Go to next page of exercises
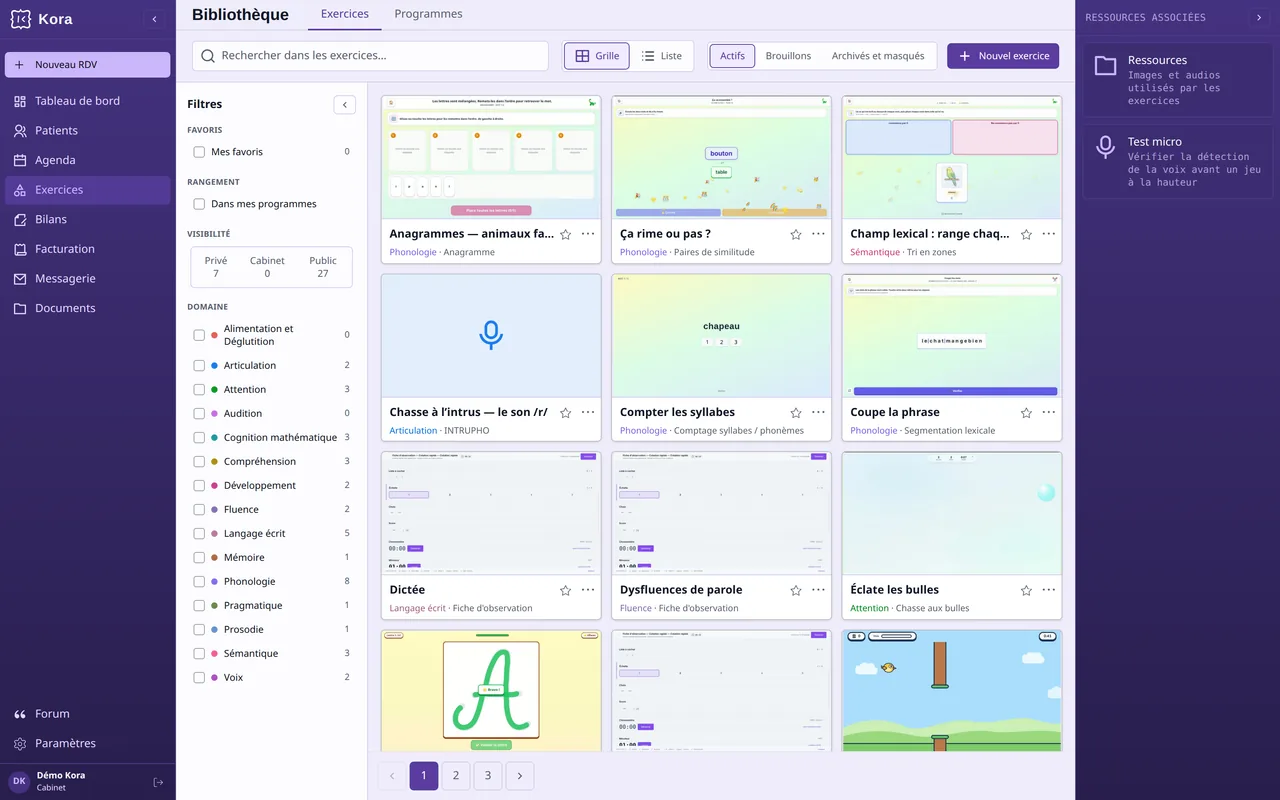The height and width of the screenshot is (800, 1280). (520, 776)
